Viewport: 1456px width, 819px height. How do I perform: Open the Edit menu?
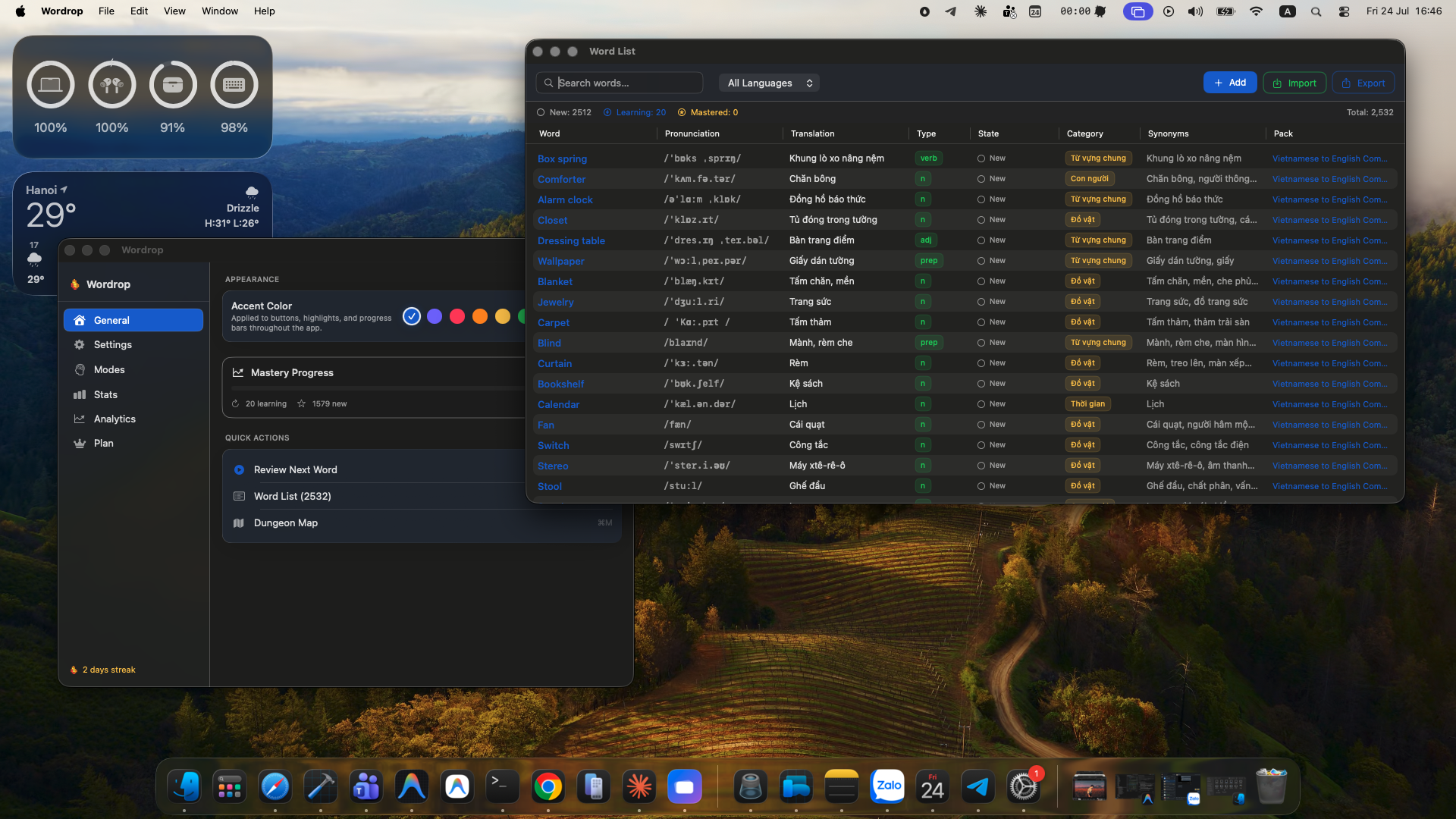tap(139, 11)
